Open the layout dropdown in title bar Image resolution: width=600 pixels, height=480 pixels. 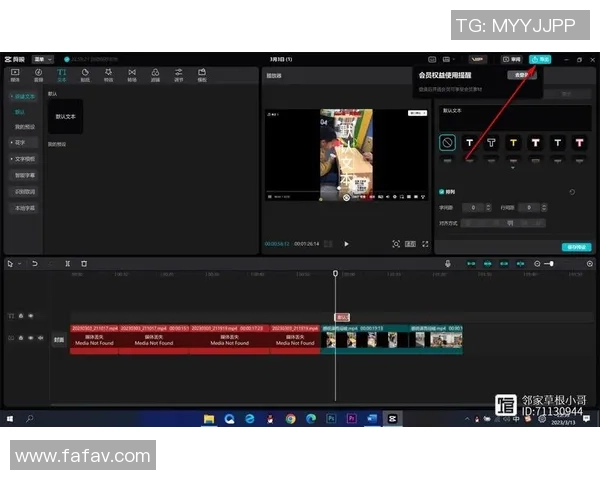point(448,59)
